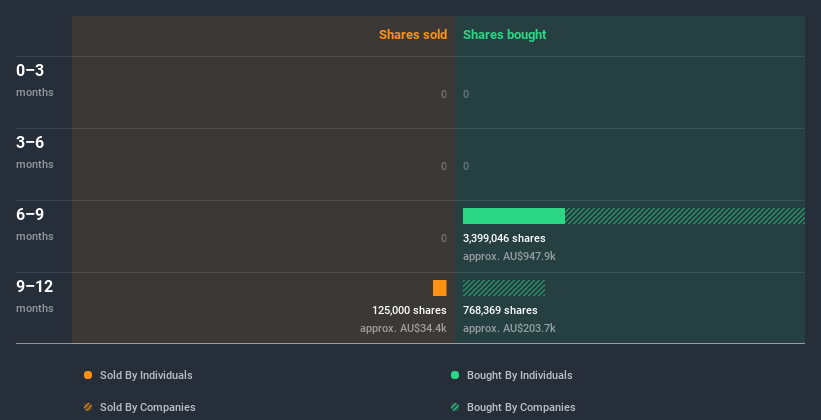
Task: Click the bought zero in 3–6 months row
Action: [x=466, y=166]
